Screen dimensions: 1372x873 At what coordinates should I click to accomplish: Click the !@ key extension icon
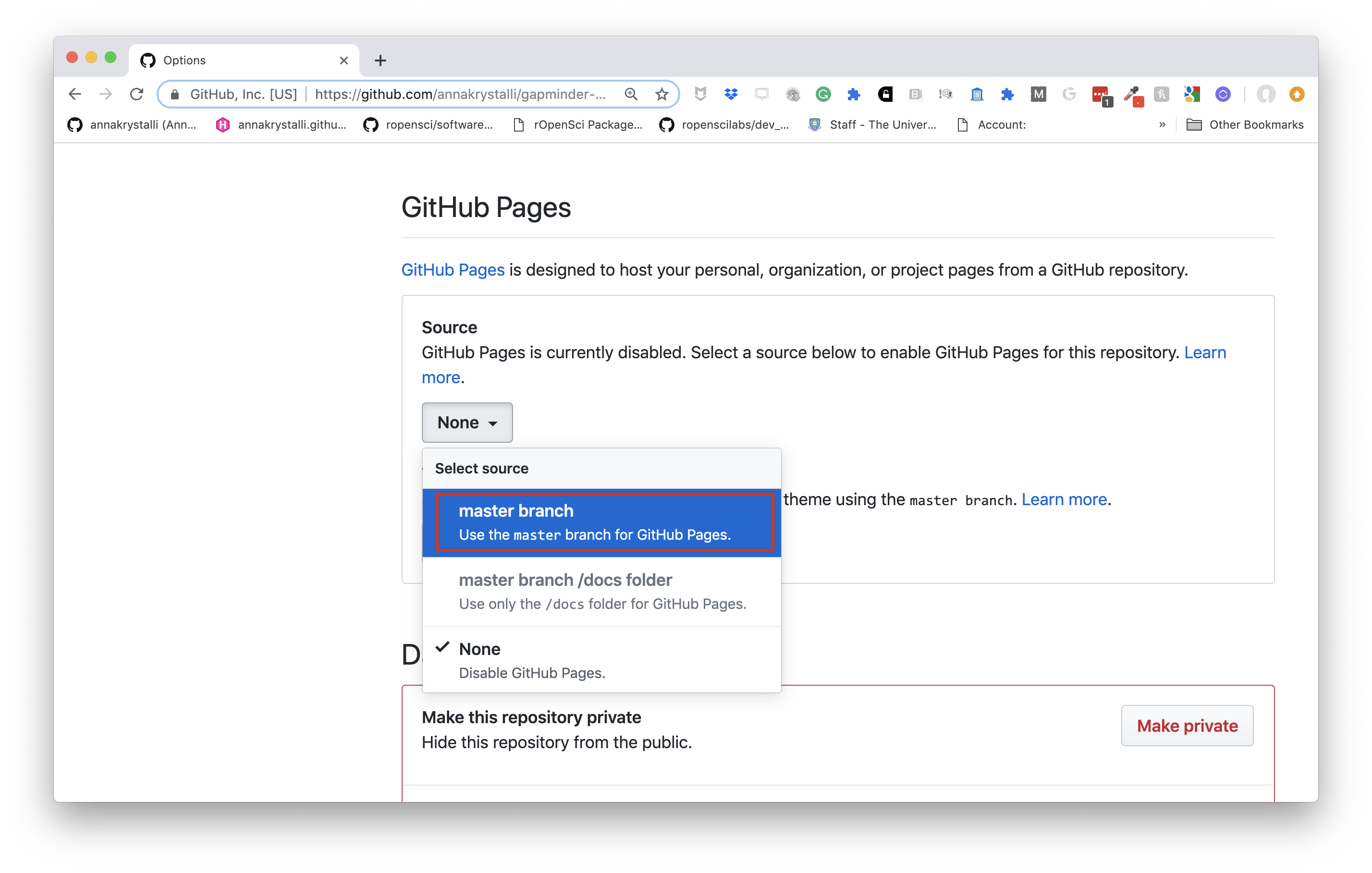pos(946,94)
